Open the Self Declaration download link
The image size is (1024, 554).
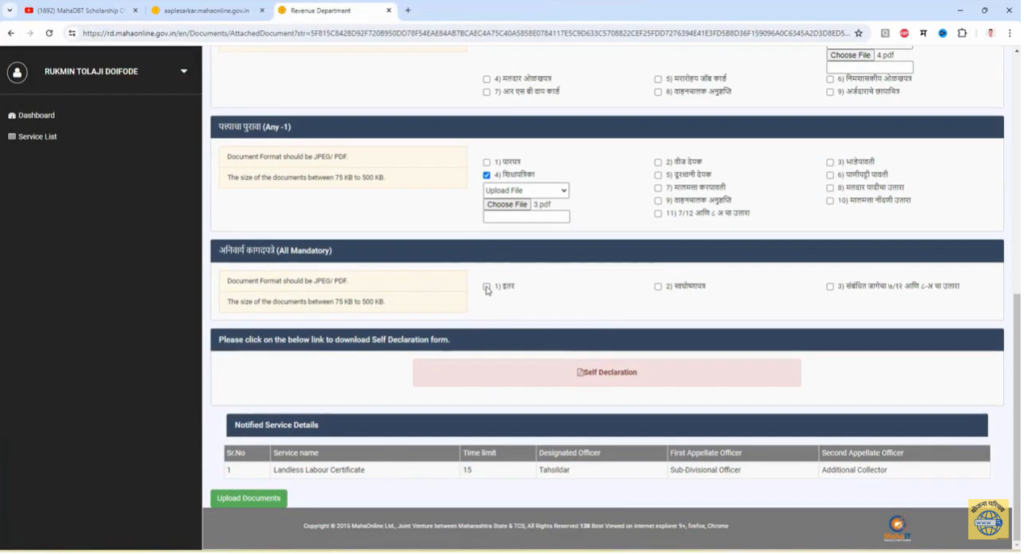(607, 373)
